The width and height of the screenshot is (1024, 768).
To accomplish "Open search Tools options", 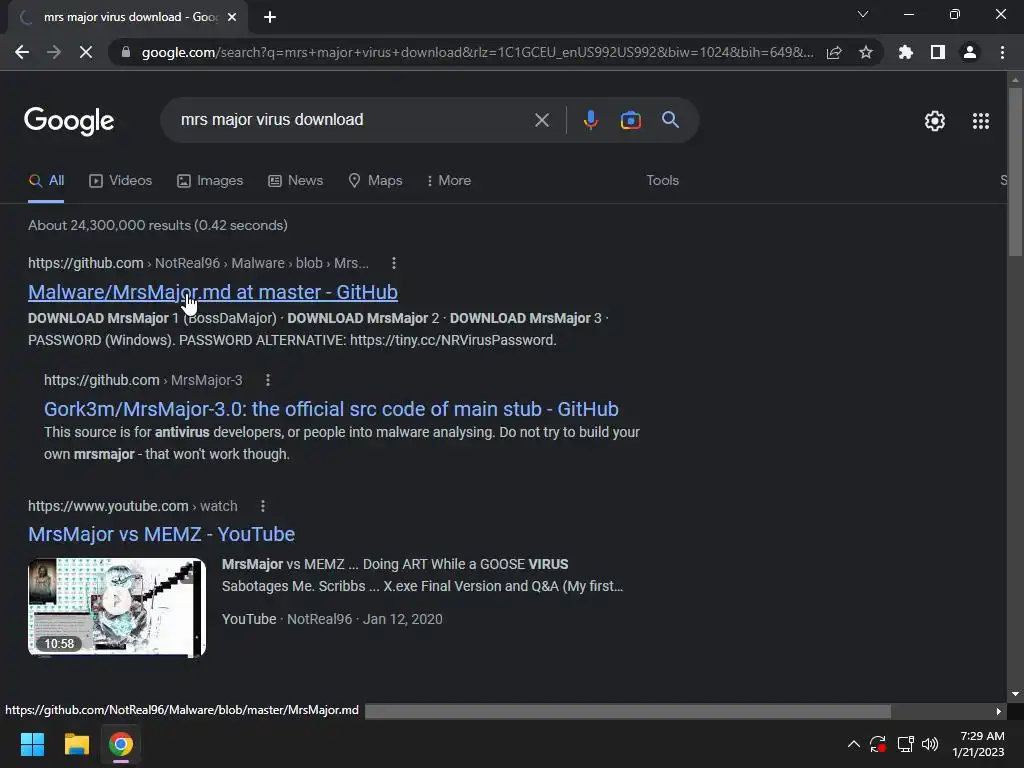I will [x=662, y=181].
